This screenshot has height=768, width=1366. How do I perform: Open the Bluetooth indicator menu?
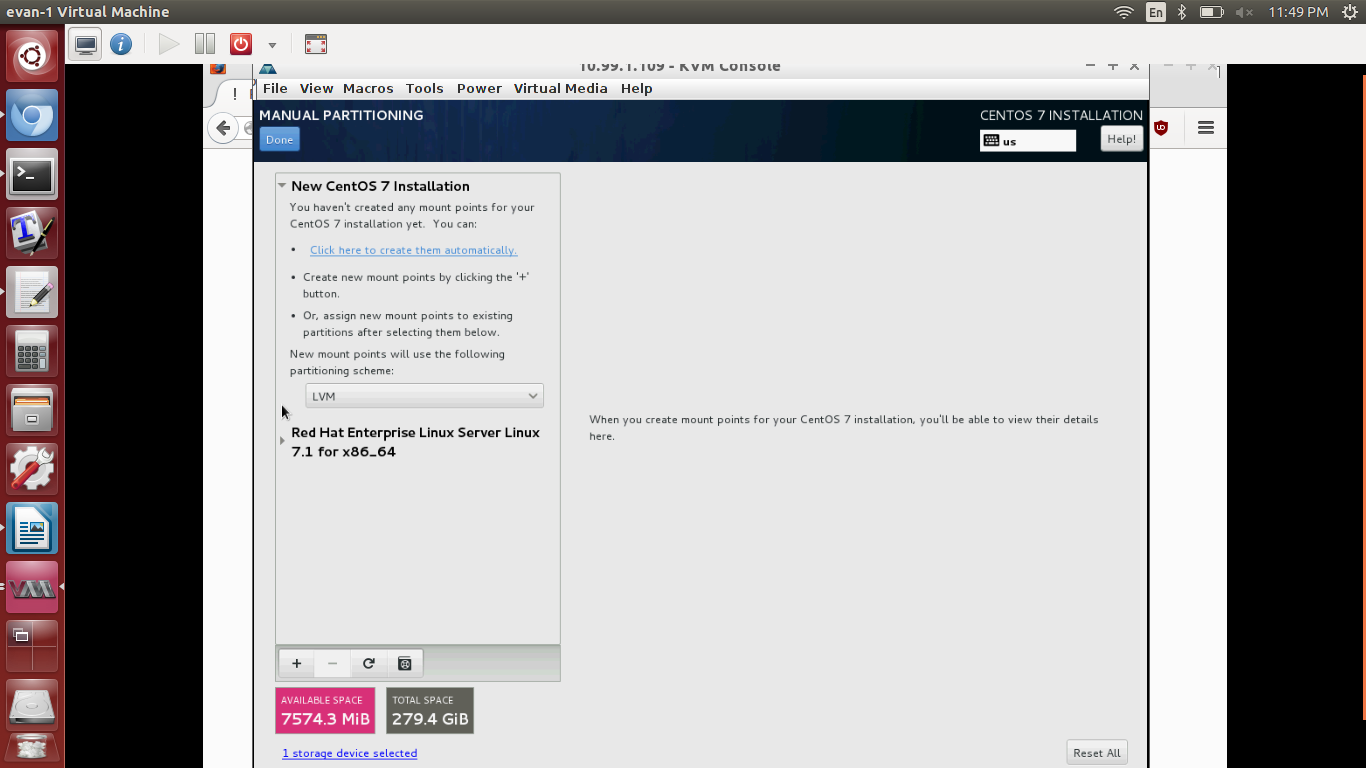1181,12
